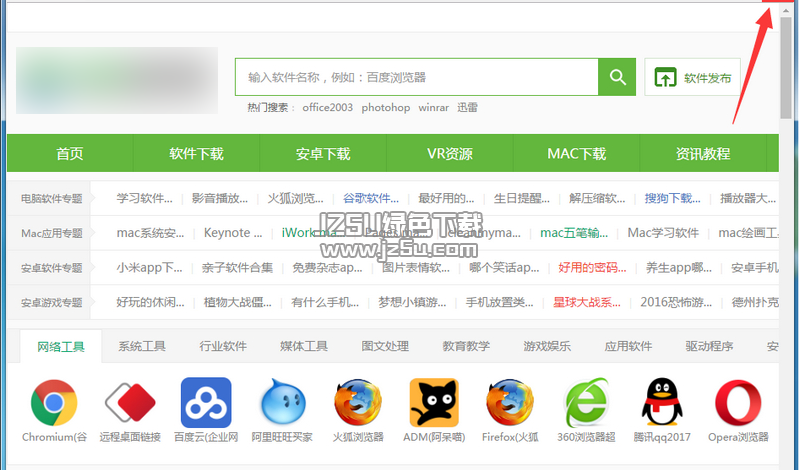Open the mac五笔输 topic link
The height and width of the screenshot is (470, 799).
coord(574,233)
